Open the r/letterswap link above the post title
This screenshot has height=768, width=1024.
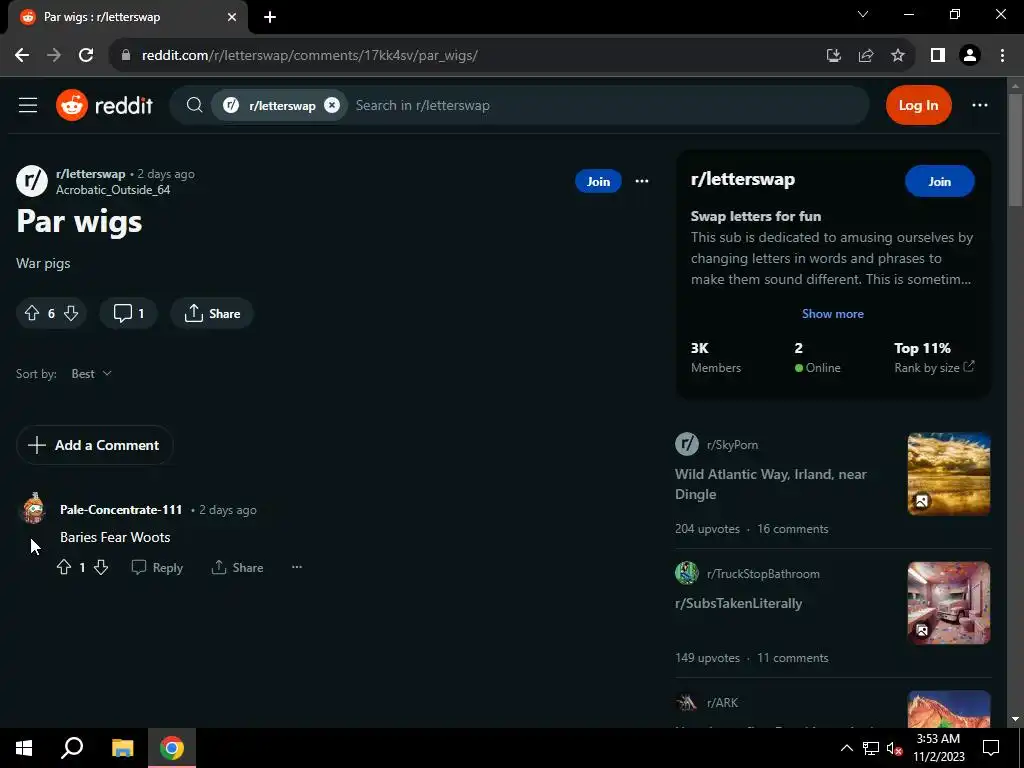click(x=90, y=174)
